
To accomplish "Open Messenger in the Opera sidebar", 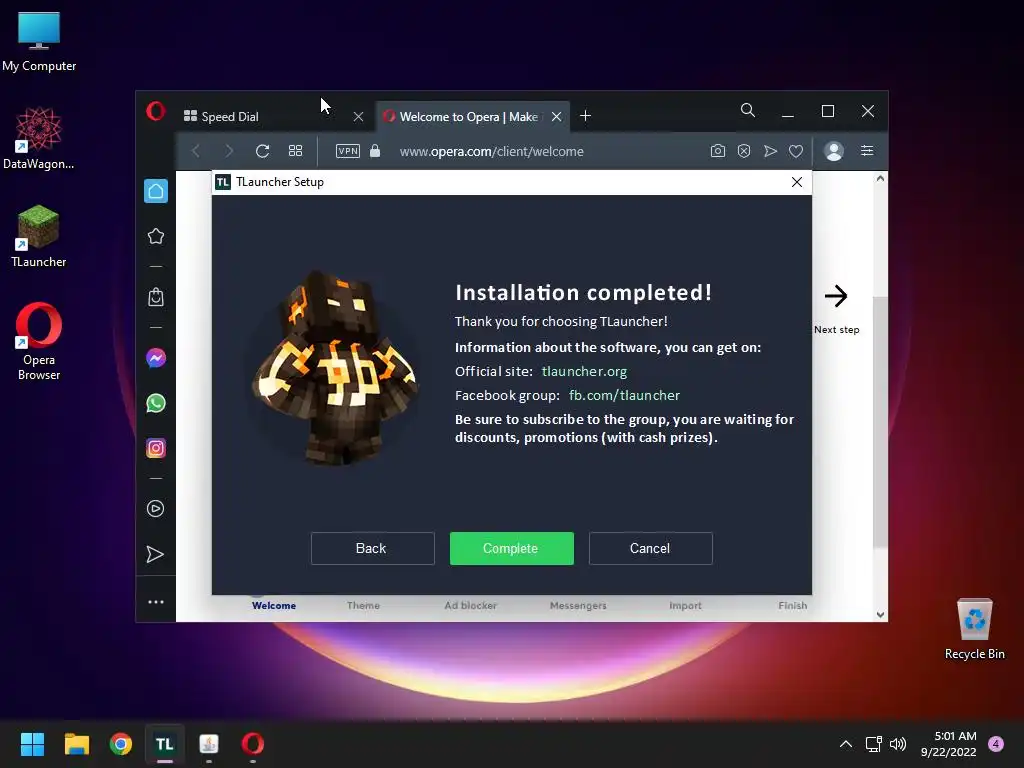I will click(155, 358).
